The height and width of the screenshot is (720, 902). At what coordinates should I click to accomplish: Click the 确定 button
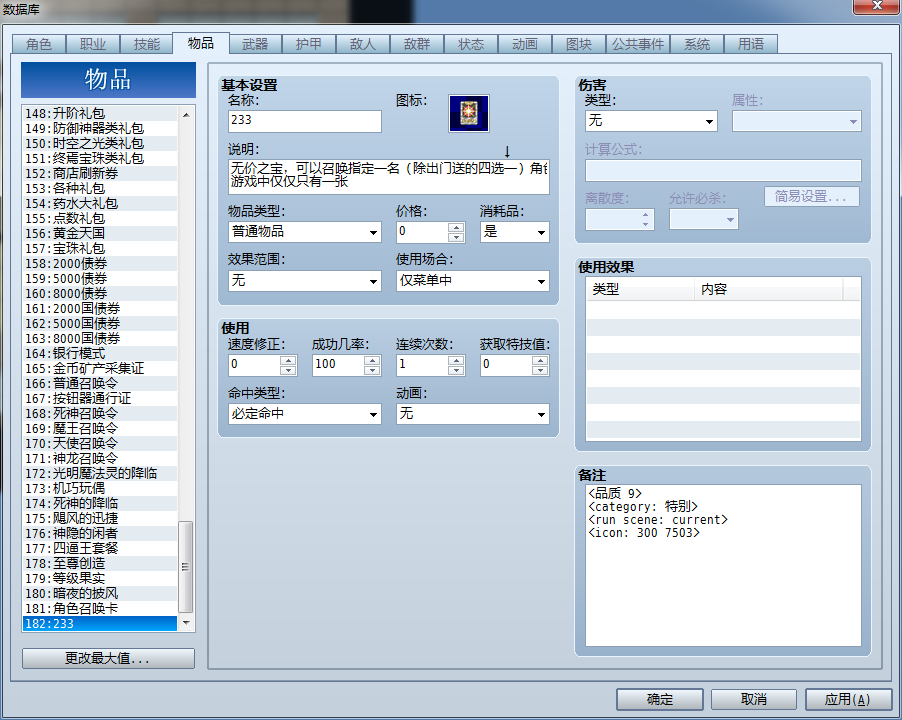tap(659, 699)
